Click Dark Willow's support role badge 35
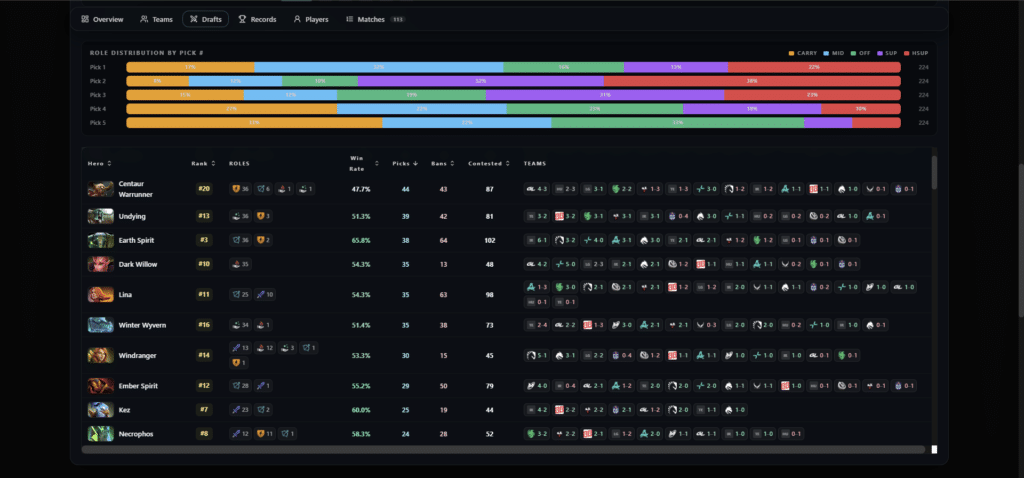The height and width of the screenshot is (478, 1024). [240, 264]
